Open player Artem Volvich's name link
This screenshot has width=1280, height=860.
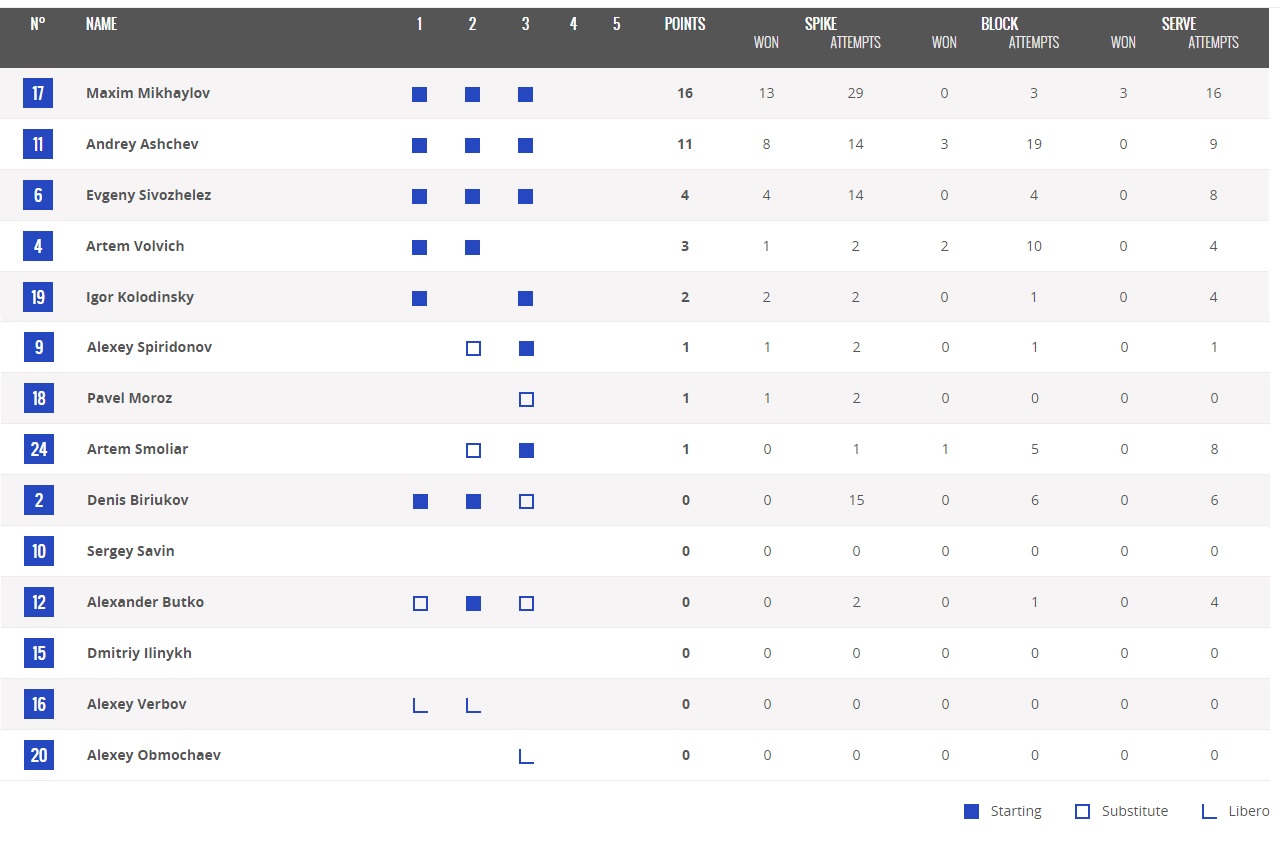135,246
